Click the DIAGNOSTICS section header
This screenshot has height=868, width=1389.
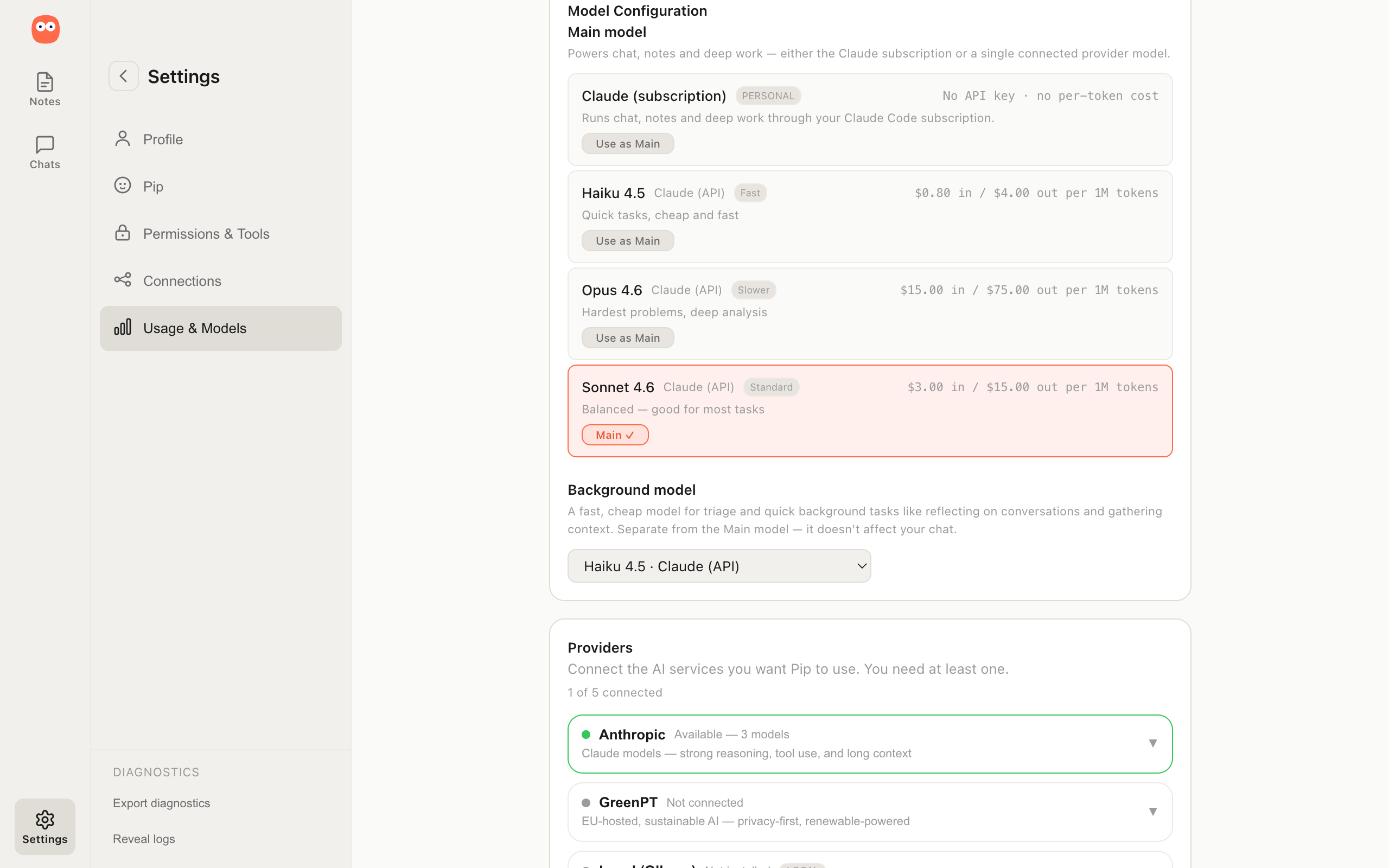pyautogui.click(x=156, y=772)
